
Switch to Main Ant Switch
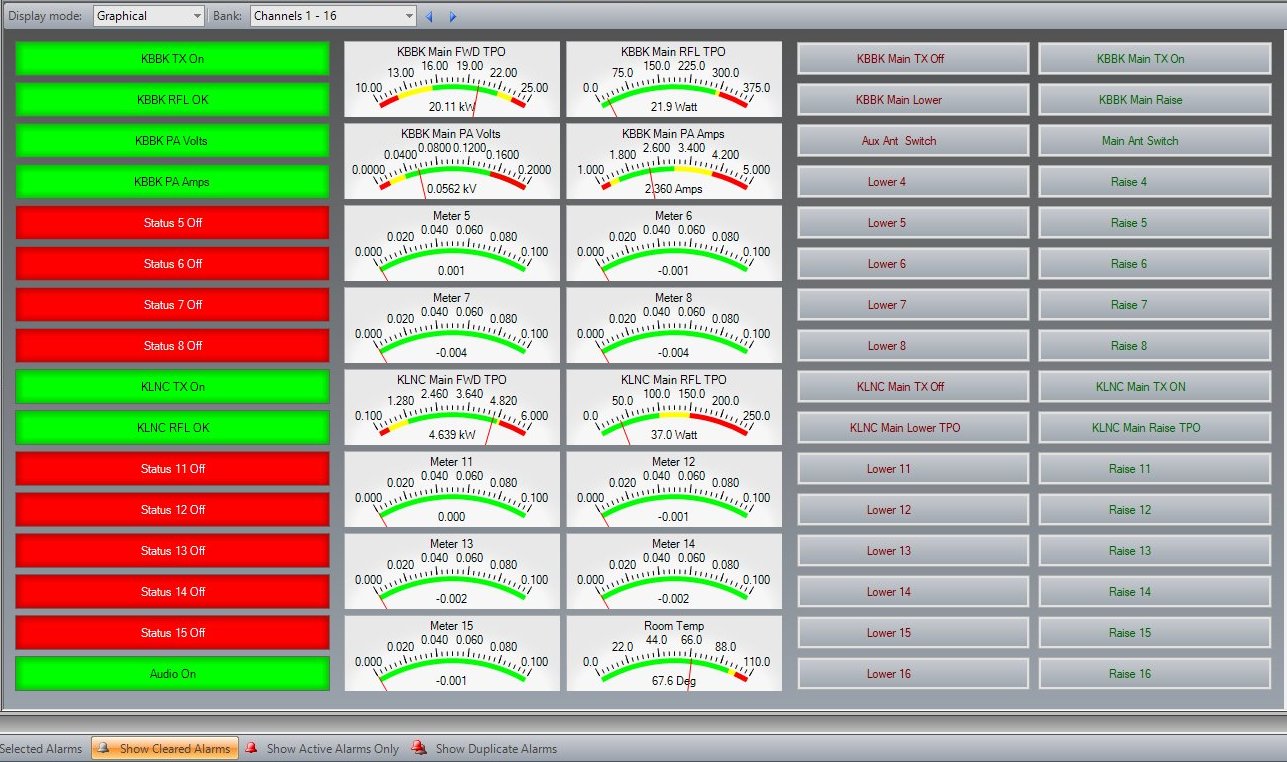[1154, 141]
